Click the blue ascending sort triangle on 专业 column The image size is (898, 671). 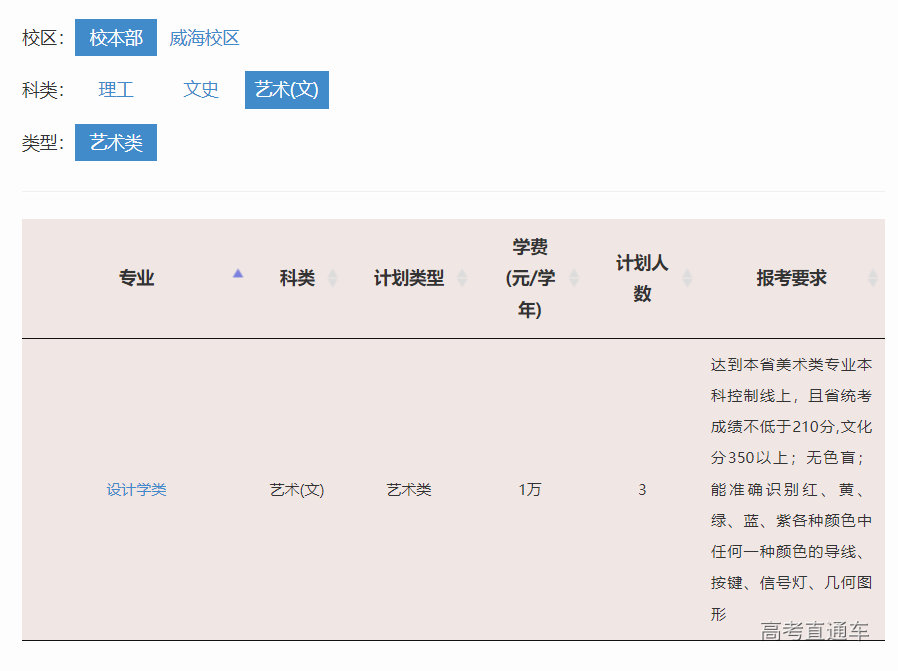(x=238, y=272)
